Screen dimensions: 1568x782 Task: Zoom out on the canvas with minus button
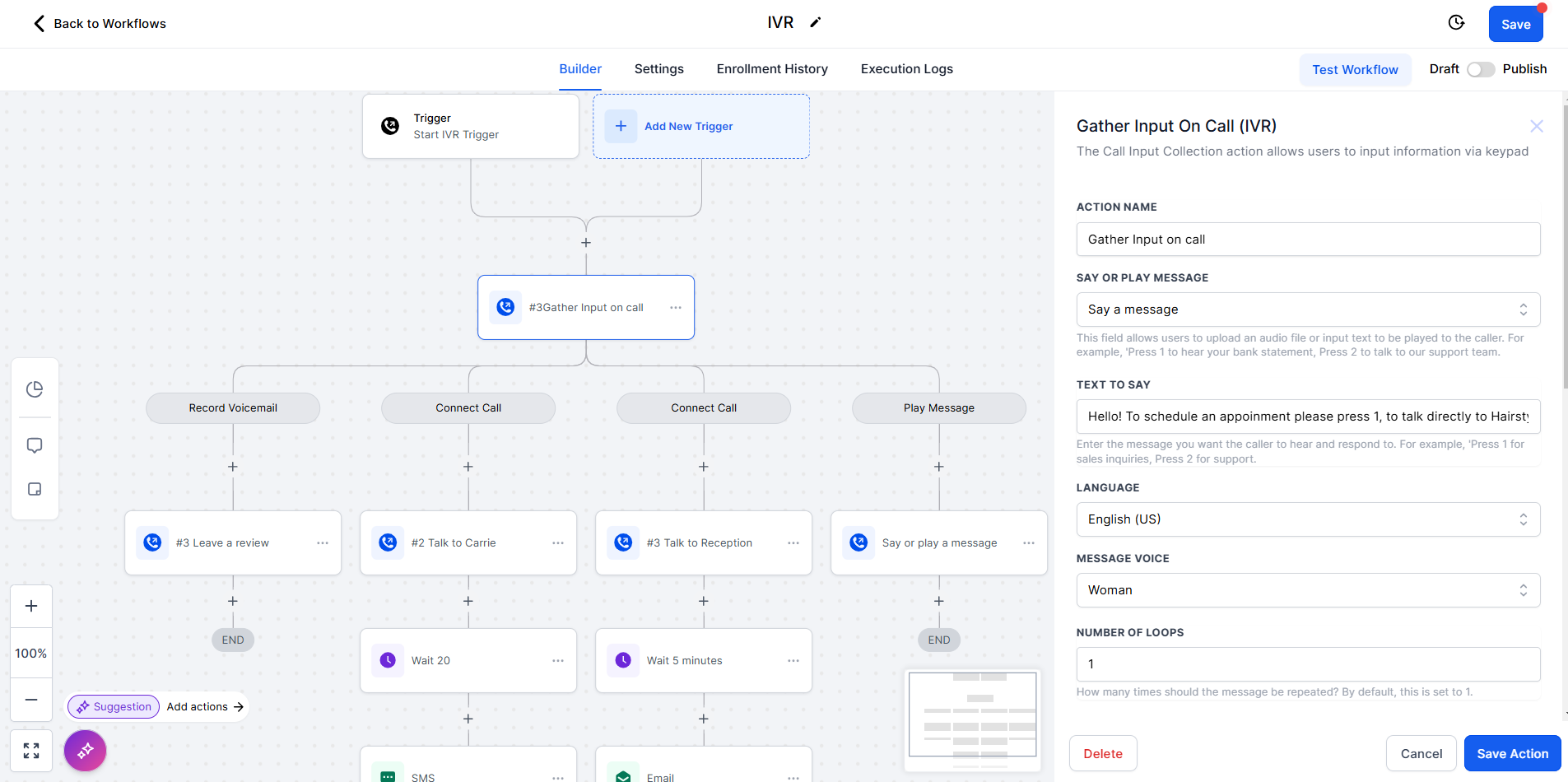(31, 700)
